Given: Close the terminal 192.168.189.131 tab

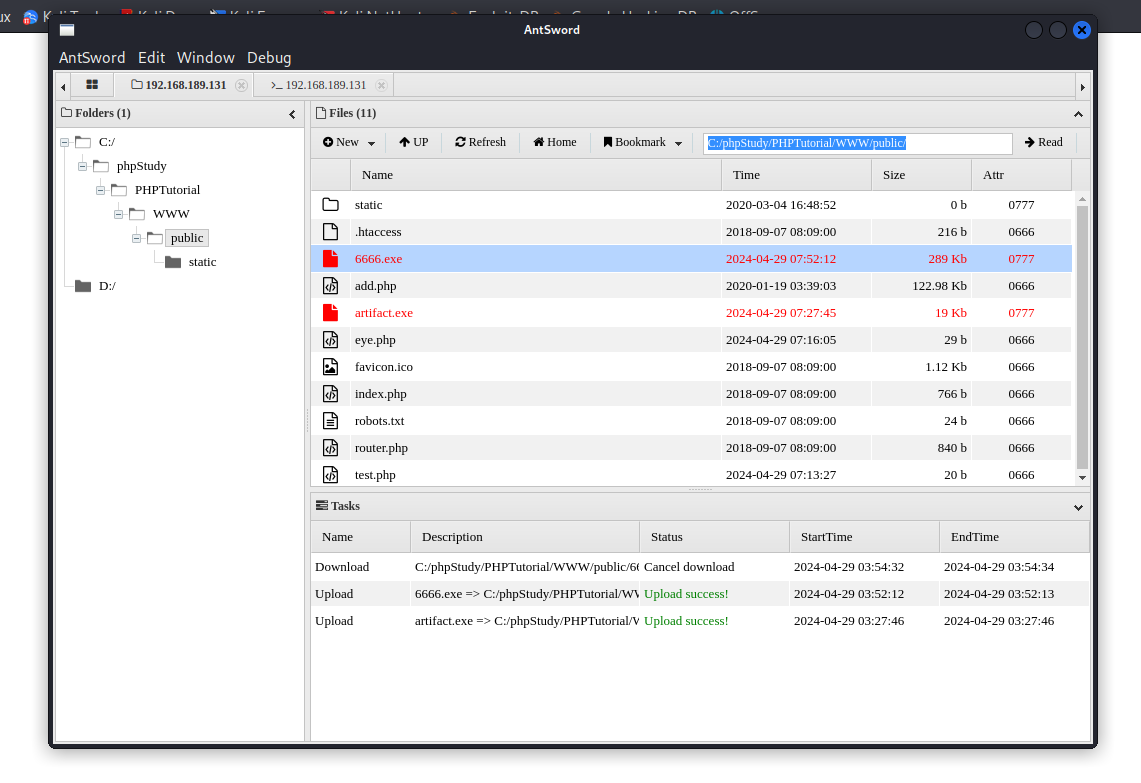Looking at the screenshot, I should click(381, 85).
